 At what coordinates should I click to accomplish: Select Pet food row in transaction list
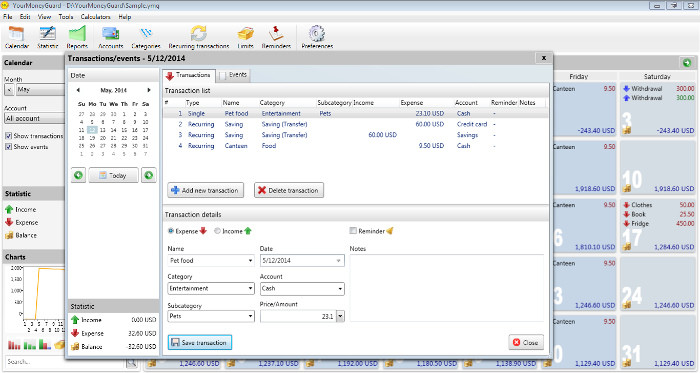(x=355, y=113)
